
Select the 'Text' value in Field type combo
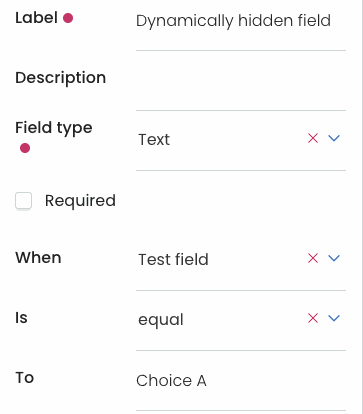[x=154, y=139]
